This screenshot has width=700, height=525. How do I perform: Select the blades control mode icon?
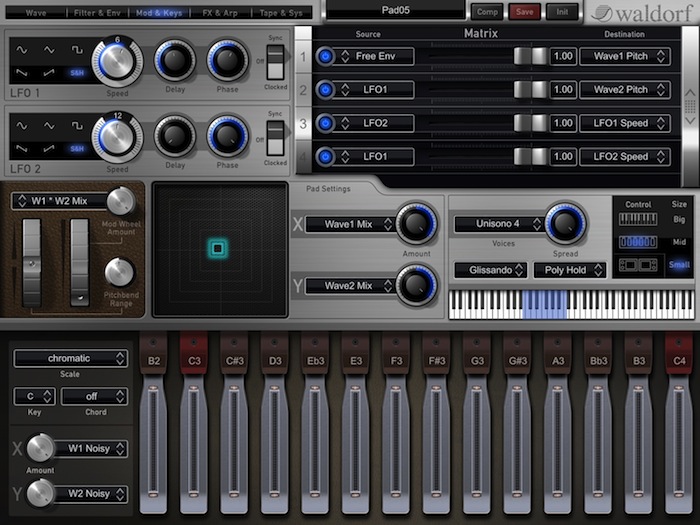[638, 242]
